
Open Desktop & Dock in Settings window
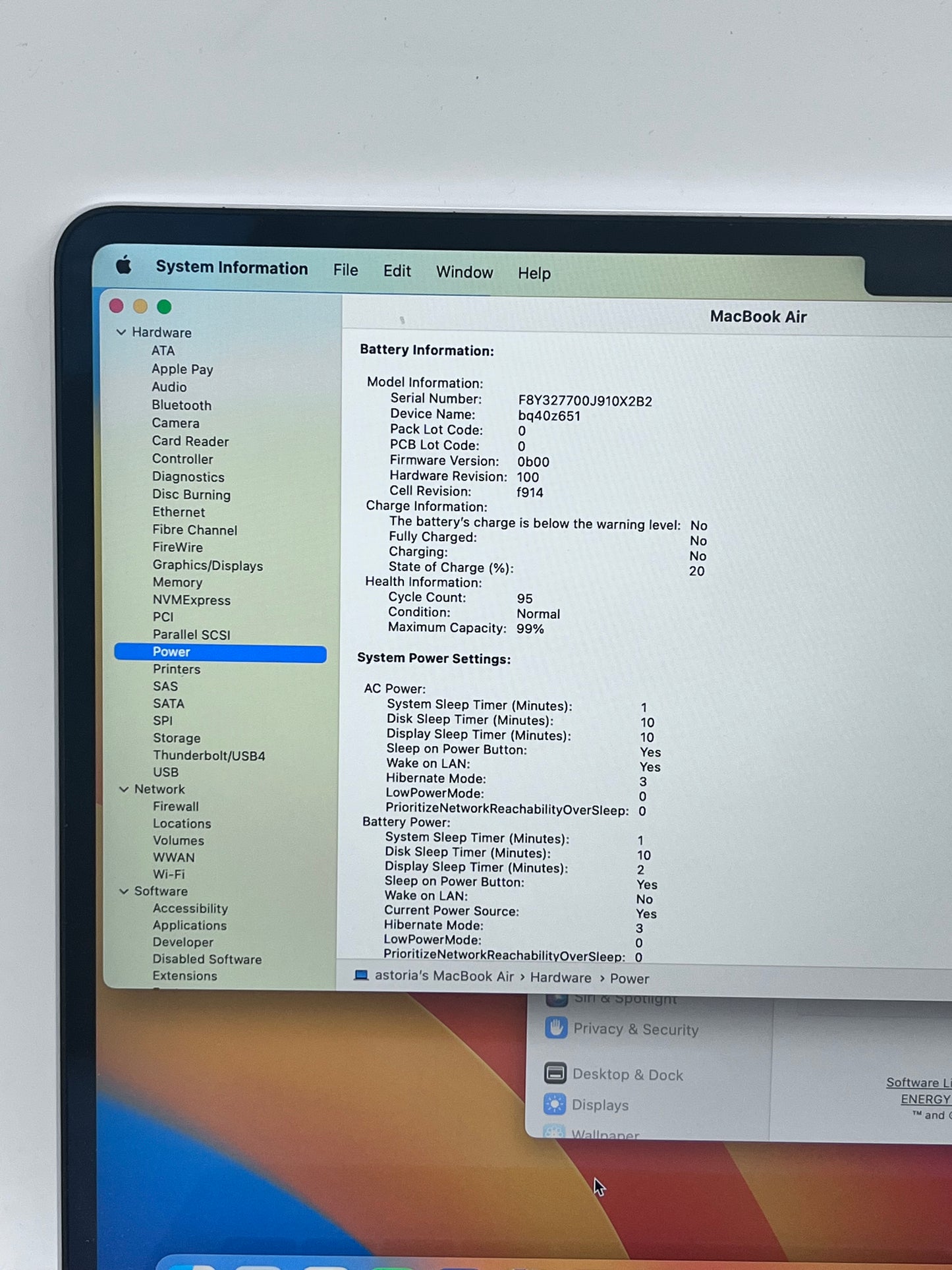point(628,1074)
